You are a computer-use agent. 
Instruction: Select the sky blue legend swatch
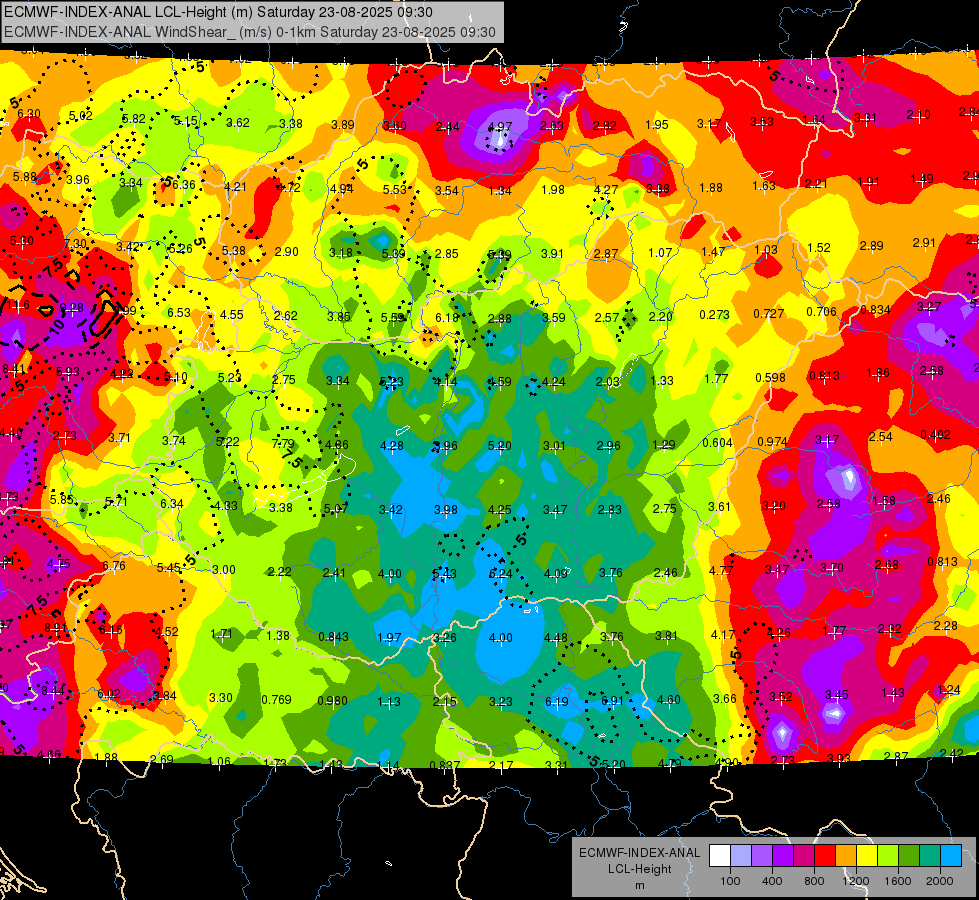[x=951, y=856]
